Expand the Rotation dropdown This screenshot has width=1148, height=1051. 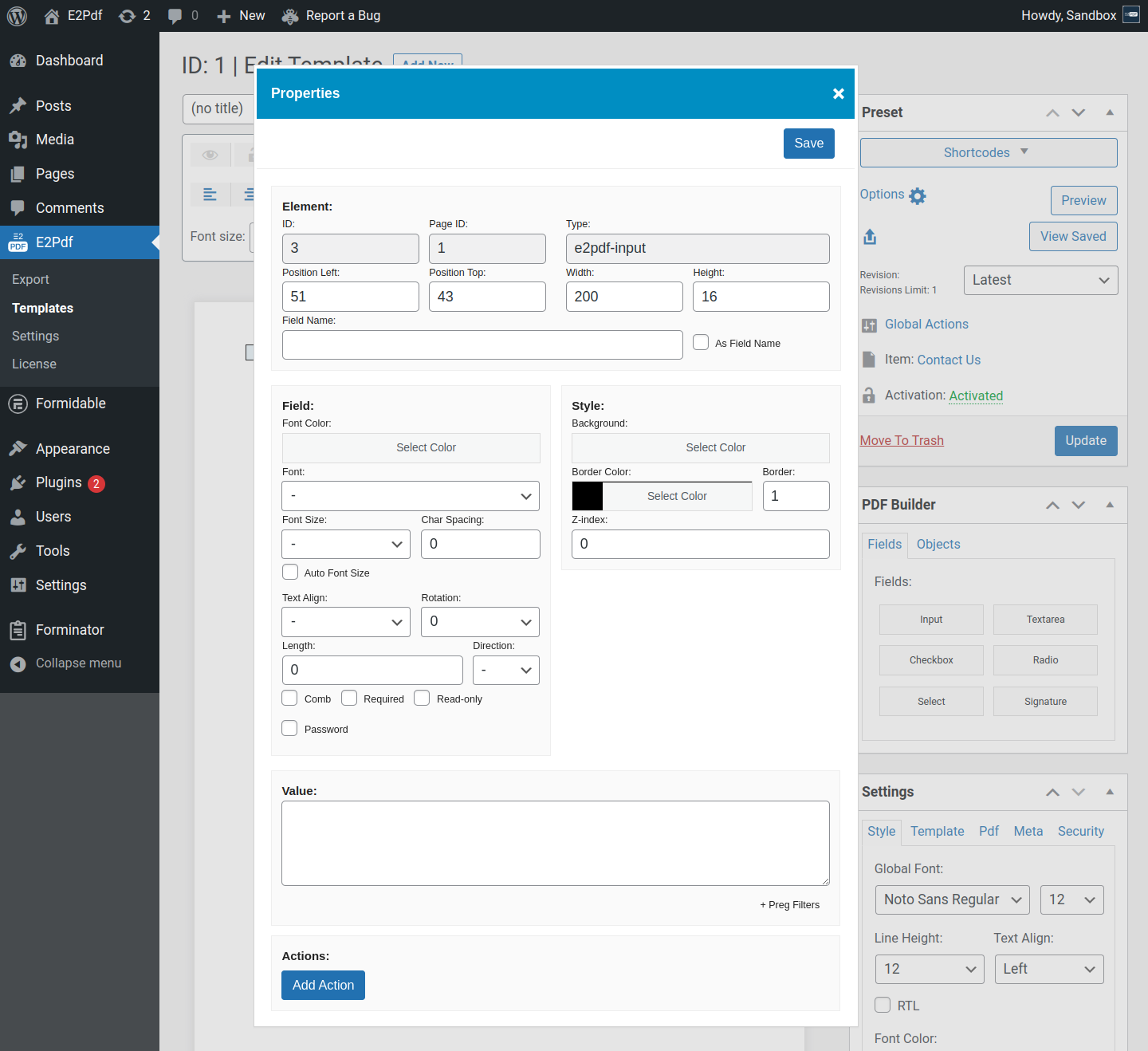pyautogui.click(x=480, y=622)
